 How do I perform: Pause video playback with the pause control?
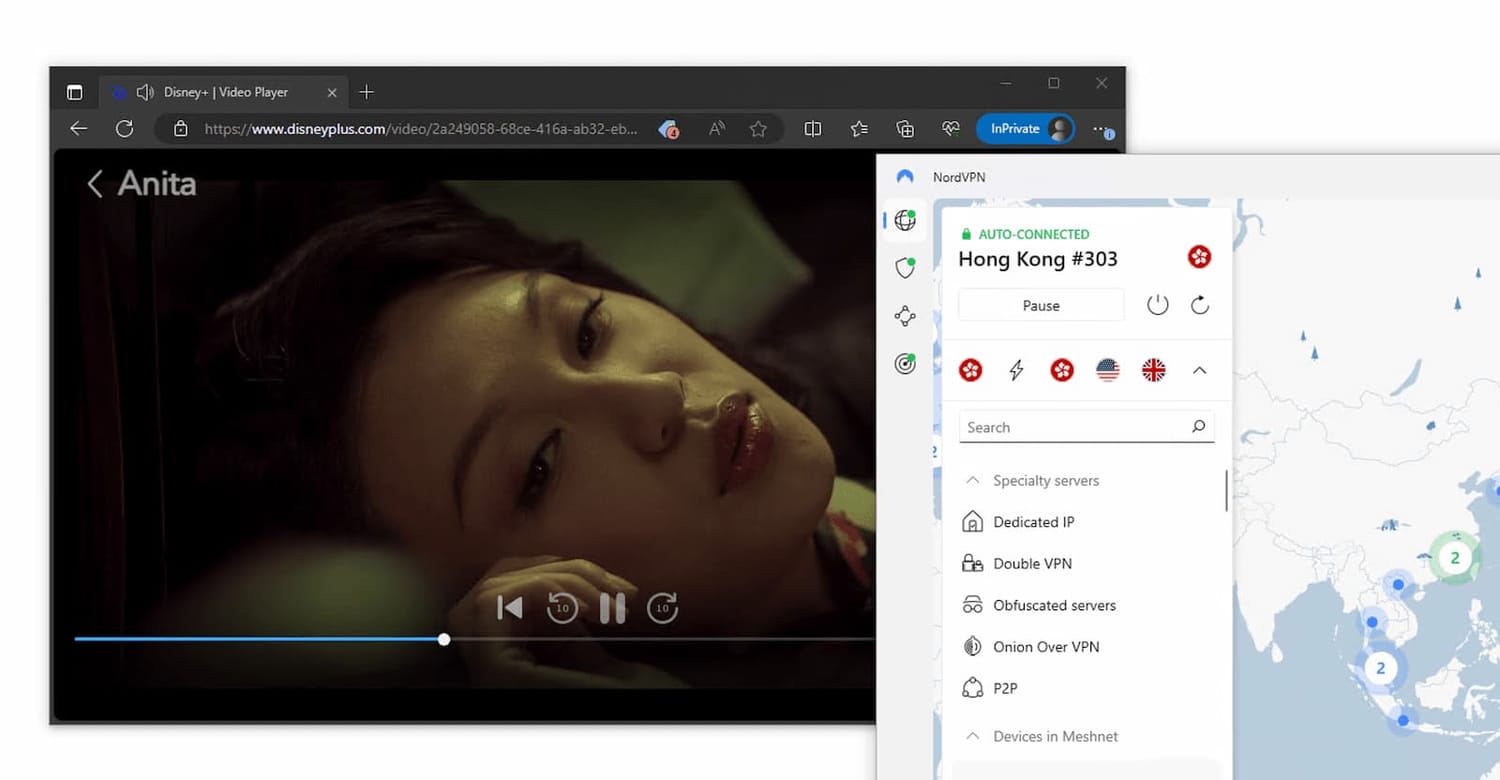(x=611, y=607)
